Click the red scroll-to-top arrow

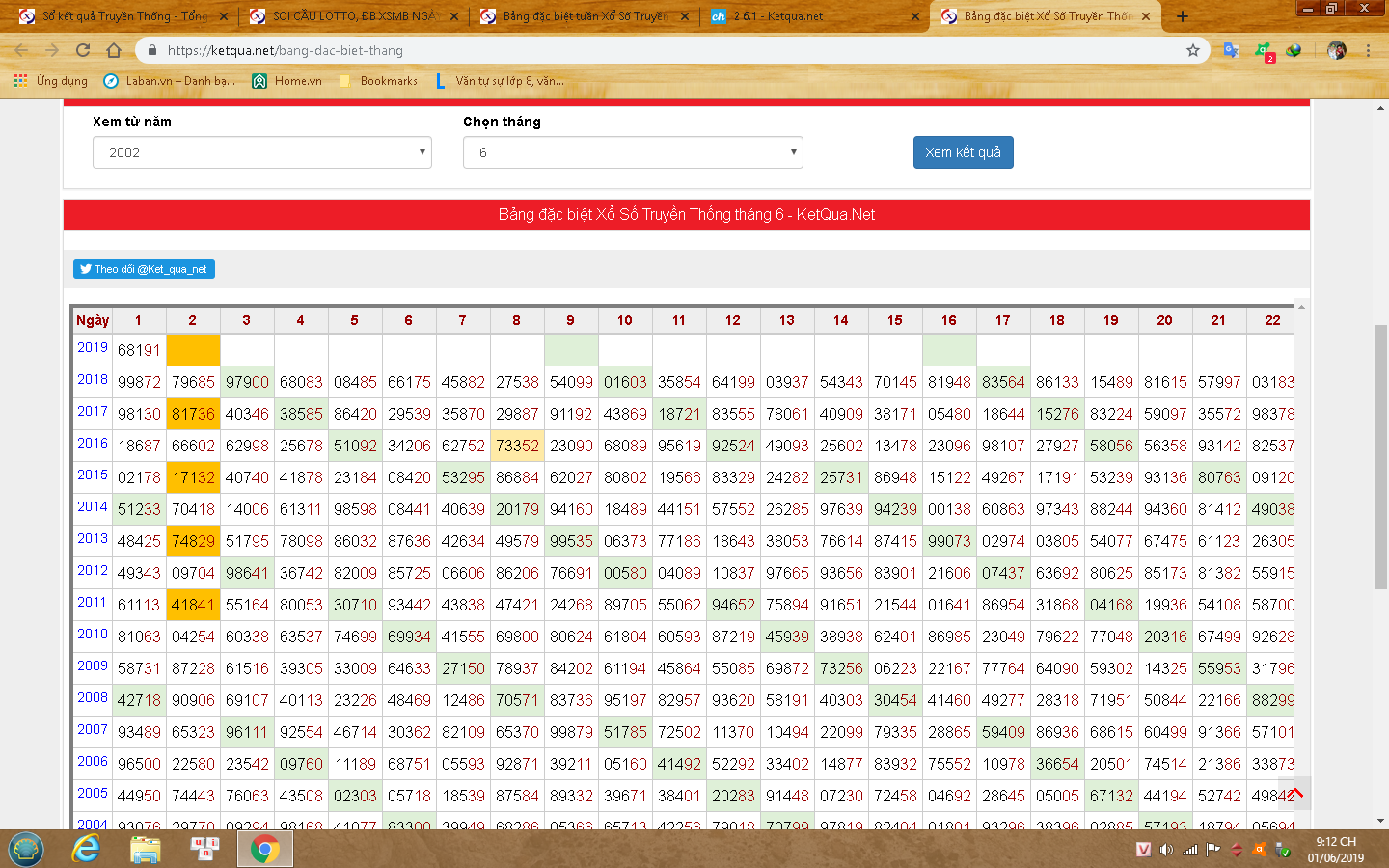1295,793
